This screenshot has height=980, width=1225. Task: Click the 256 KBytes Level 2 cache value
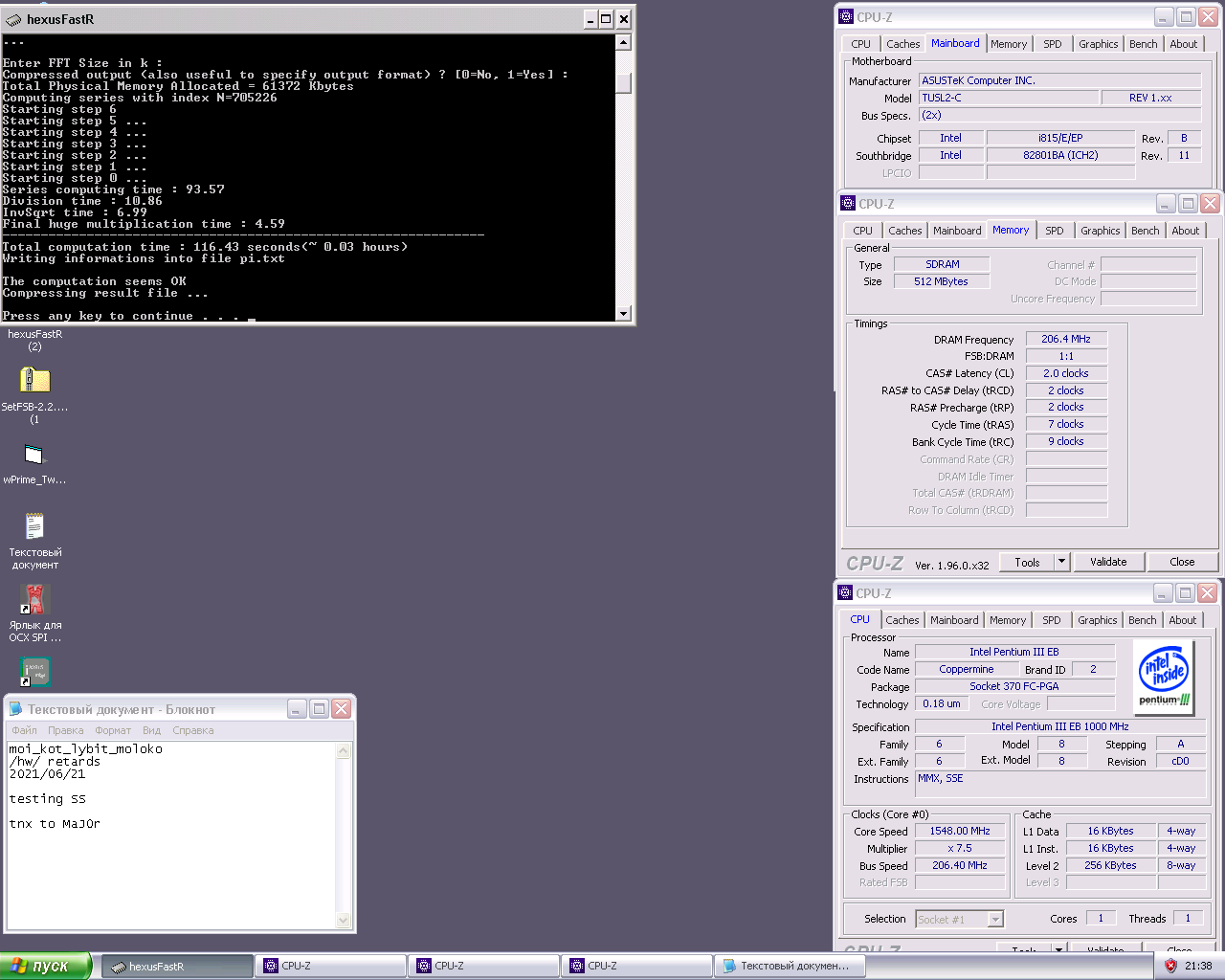(1110, 865)
